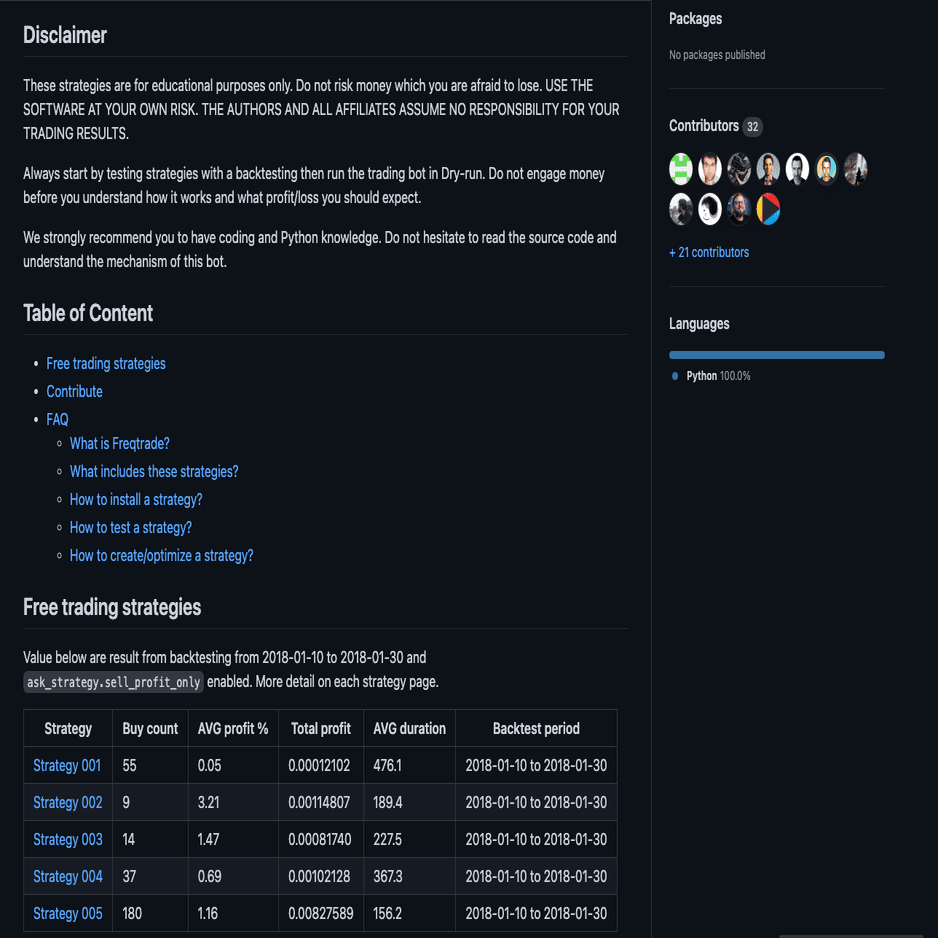Open the Contribute link

(x=74, y=391)
